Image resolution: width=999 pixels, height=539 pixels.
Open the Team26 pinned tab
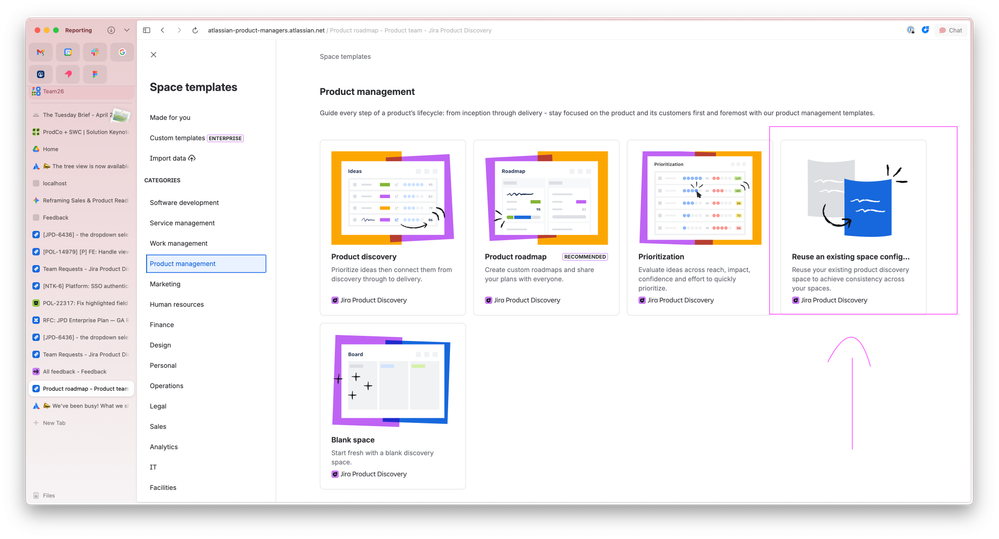point(82,91)
